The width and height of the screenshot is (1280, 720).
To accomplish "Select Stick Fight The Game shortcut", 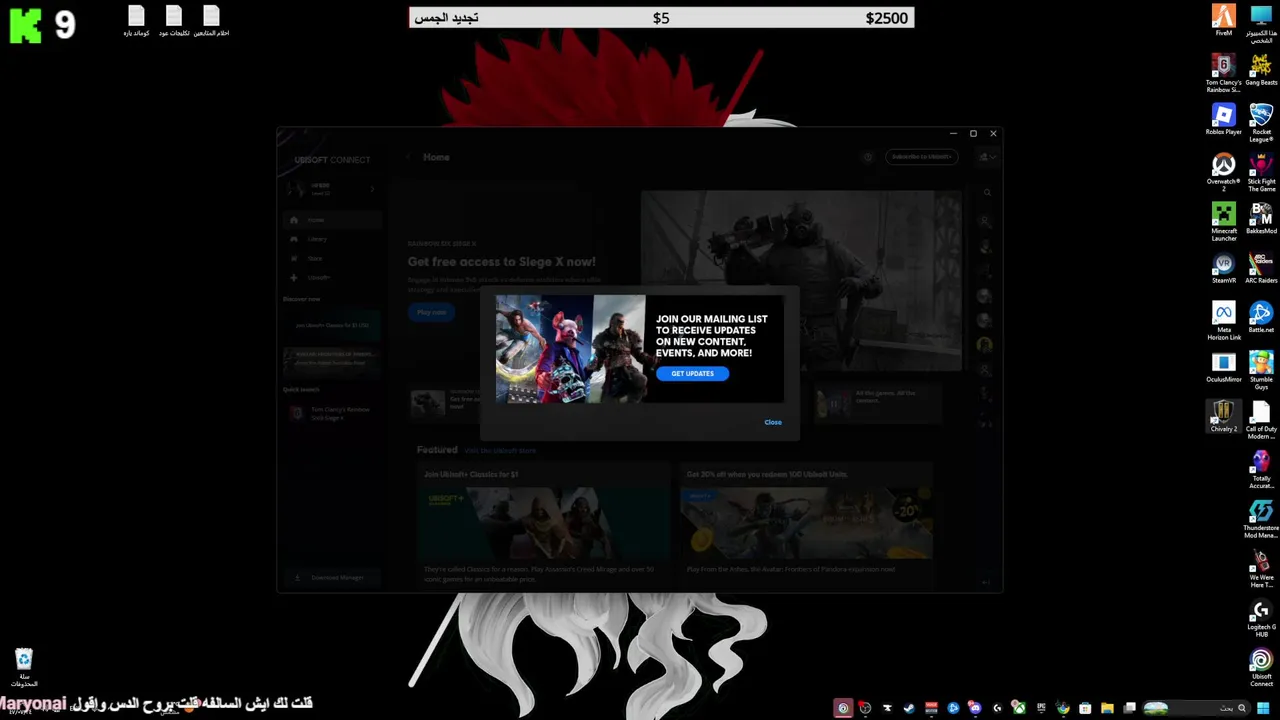I will coord(1261,172).
